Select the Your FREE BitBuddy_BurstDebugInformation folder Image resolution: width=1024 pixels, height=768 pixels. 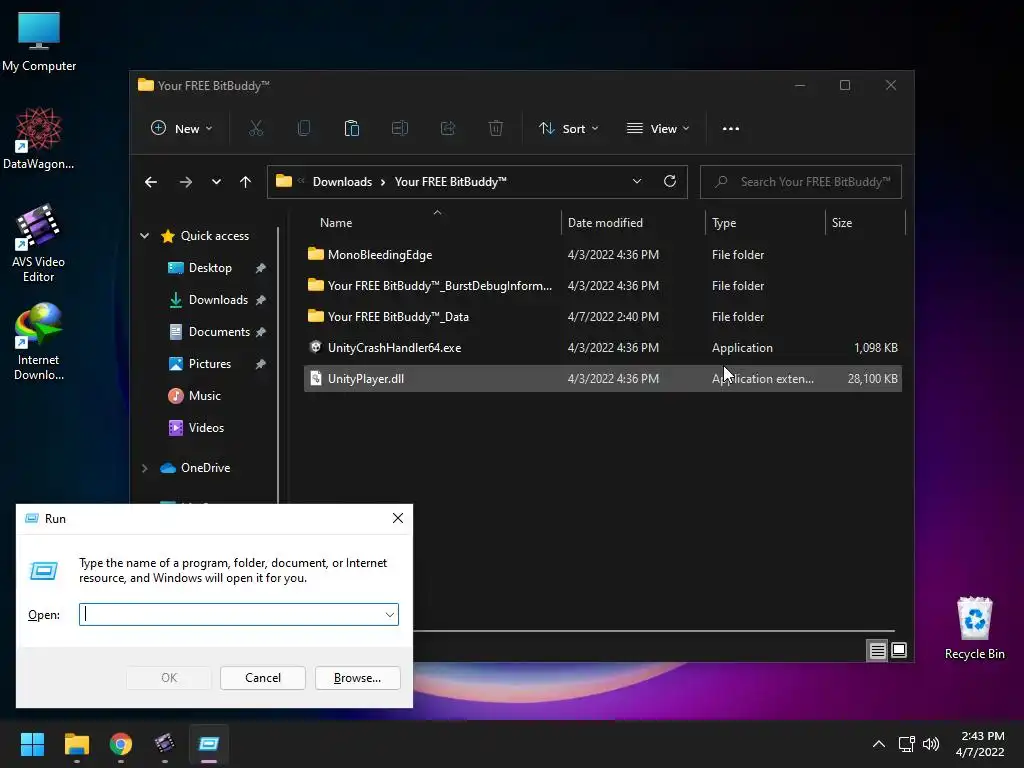[x=603, y=285]
